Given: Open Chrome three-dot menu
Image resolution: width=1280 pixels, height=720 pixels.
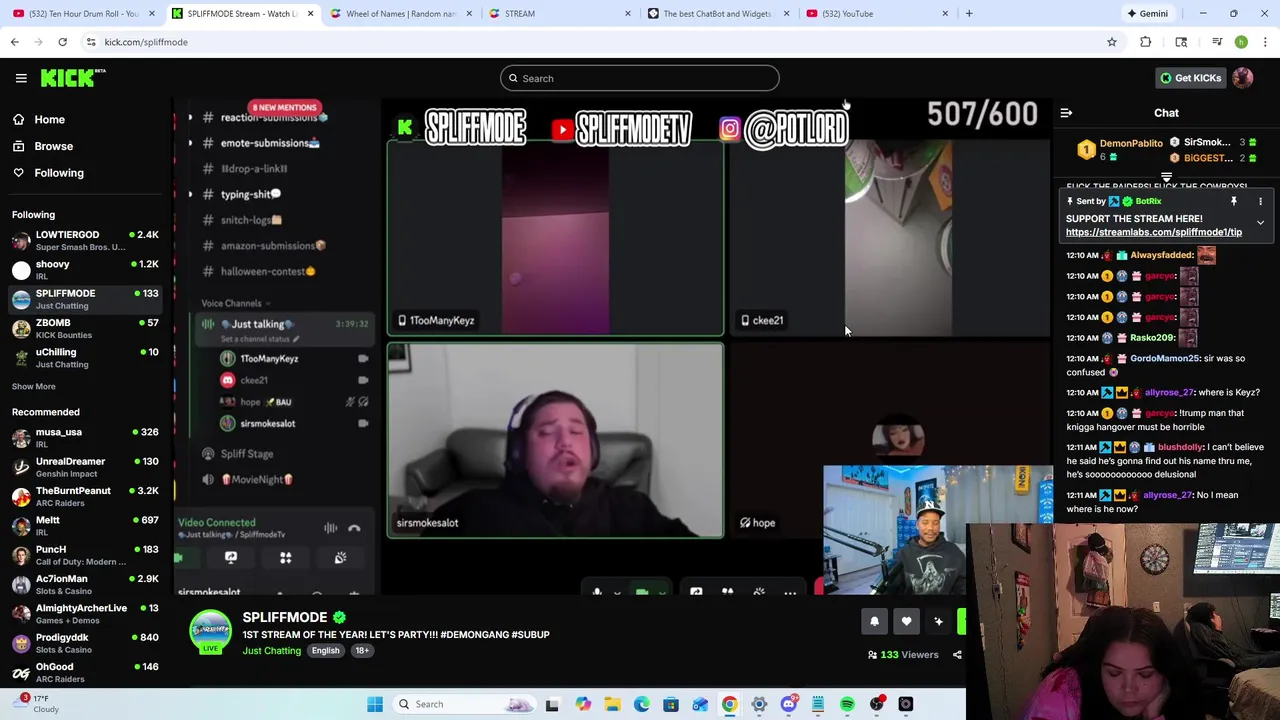Looking at the screenshot, I should coord(1265,42).
